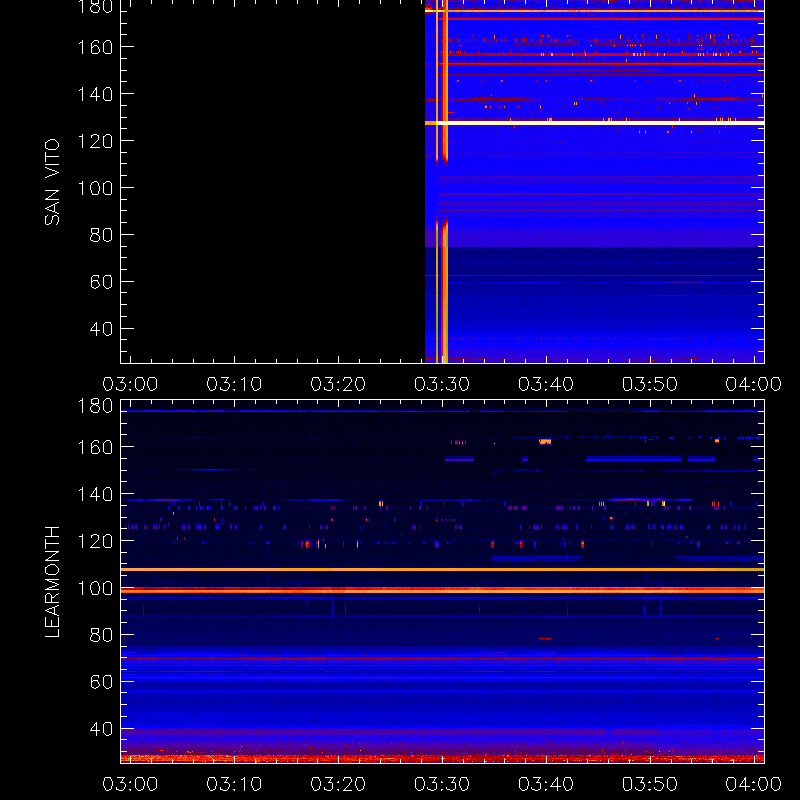Click 03:40 time label under LEARMONTH plot
Screen dimensions: 800x800
pos(546,784)
